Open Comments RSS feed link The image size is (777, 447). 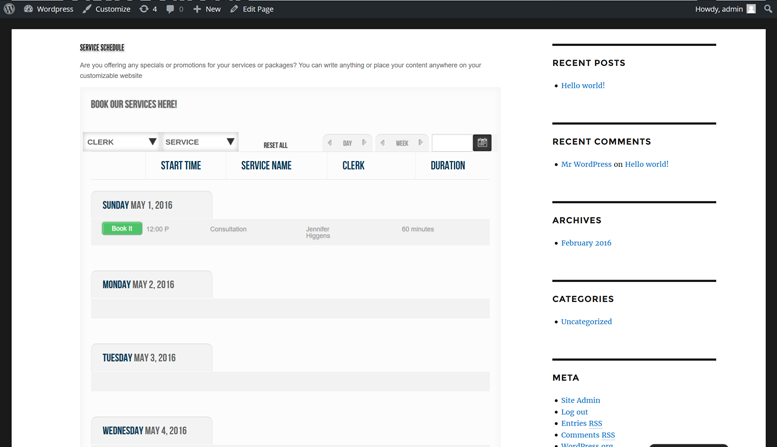tap(588, 435)
